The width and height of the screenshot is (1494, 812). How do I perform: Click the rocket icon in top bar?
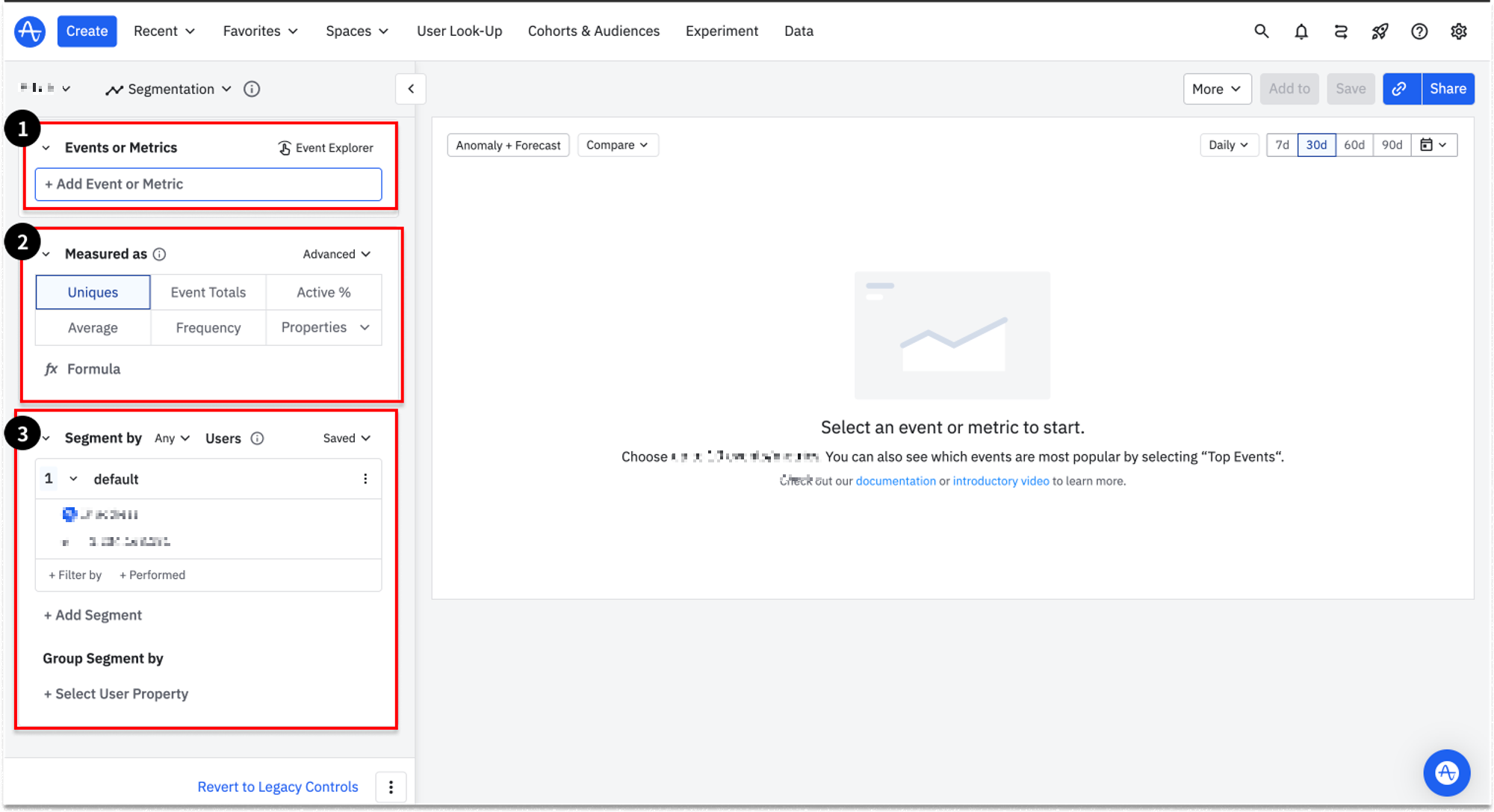[x=1380, y=31]
